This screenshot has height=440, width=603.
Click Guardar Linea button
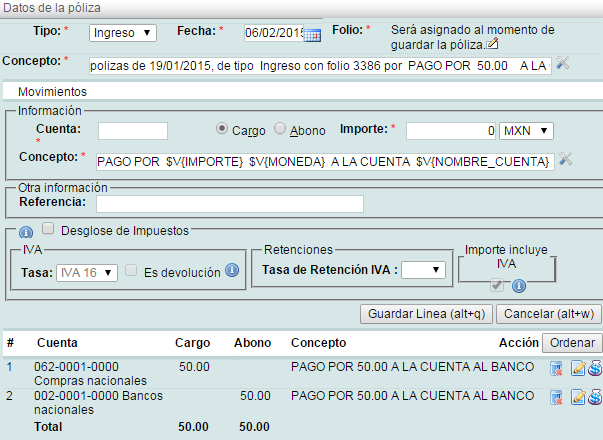426,314
